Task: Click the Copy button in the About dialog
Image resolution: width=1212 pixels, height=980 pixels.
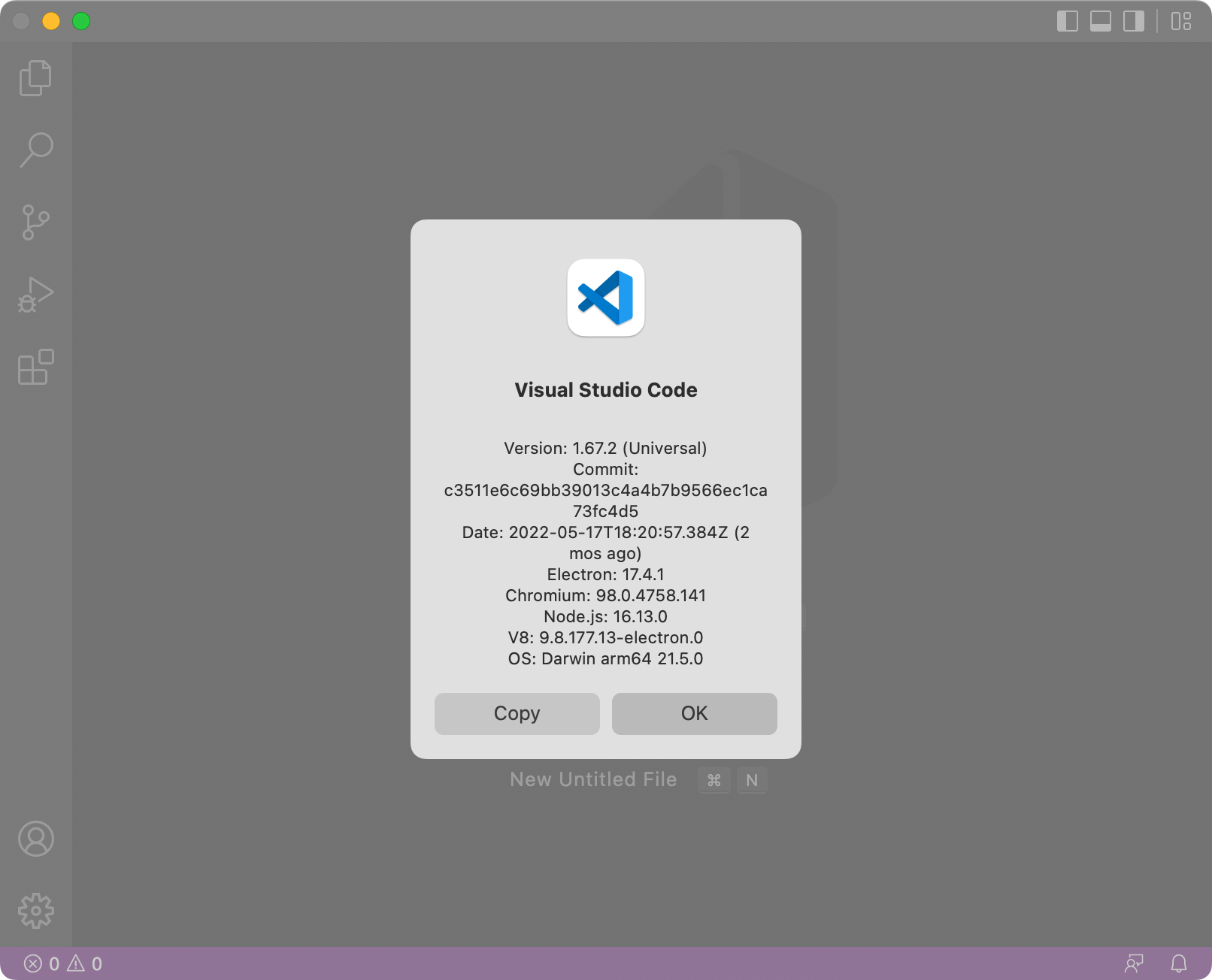Action: (516, 714)
